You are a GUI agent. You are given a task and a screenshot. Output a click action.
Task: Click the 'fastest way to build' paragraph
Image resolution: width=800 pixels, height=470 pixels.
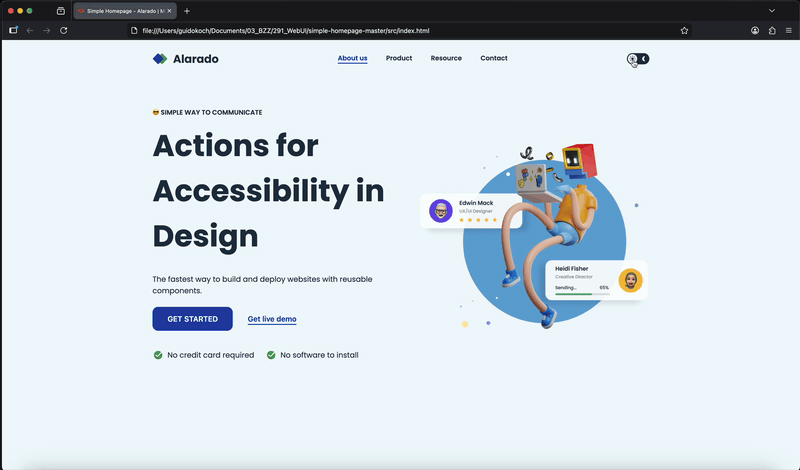[x=262, y=285]
